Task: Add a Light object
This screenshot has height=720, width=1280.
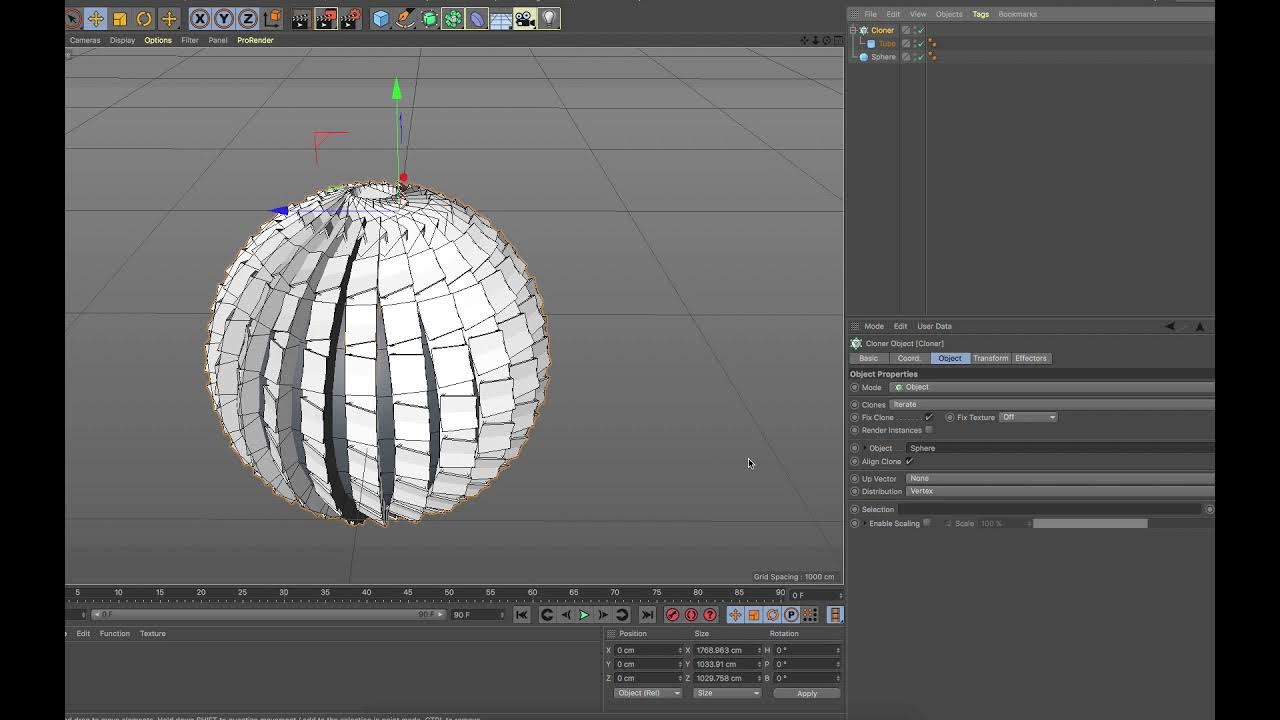Action: [549, 18]
